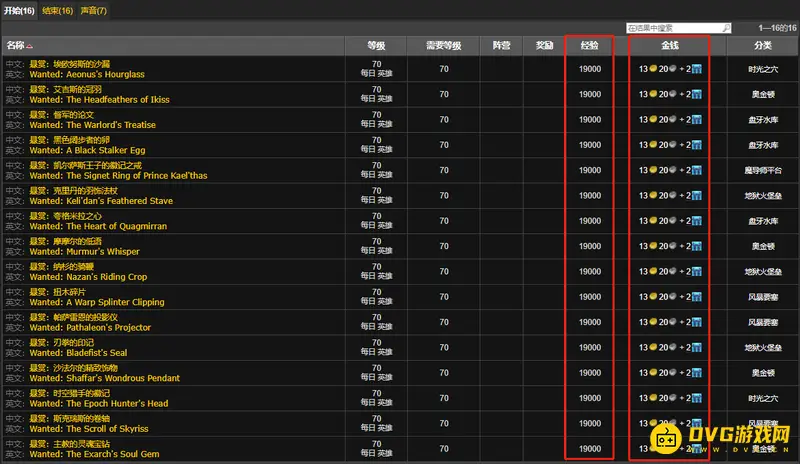Open 地狱火堡垒 category in Keli'dan's Stave row
Screen dimensions: 800x464
click(763, 196)
